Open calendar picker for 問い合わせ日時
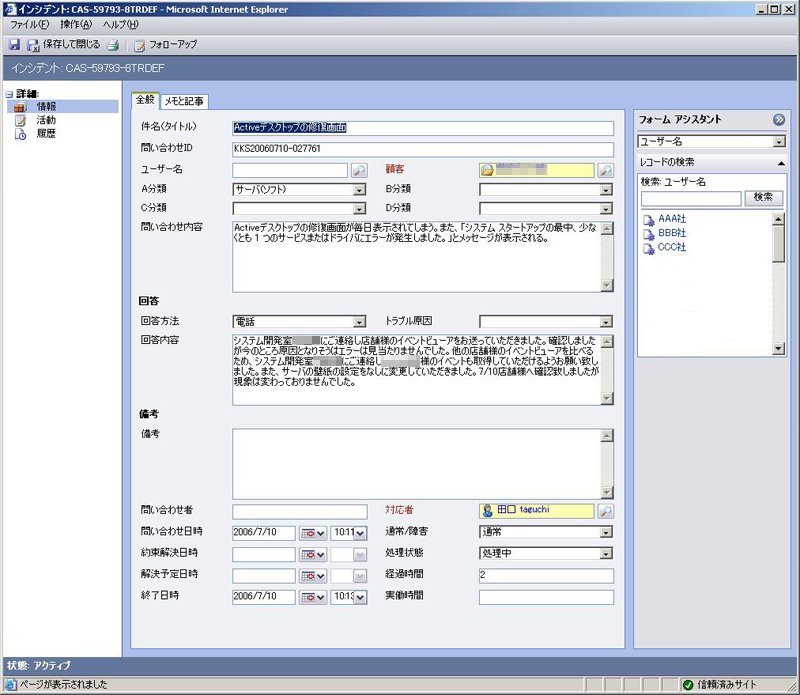The image size is (800, 695). coord(313,533)
